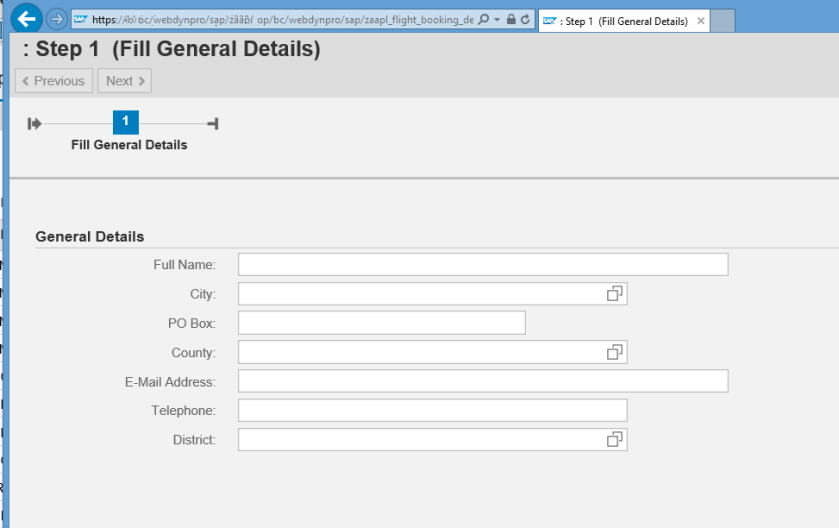Click roadmap start marker icon
The height and width of the screenshot is (528, 839).
pos(35,123)
